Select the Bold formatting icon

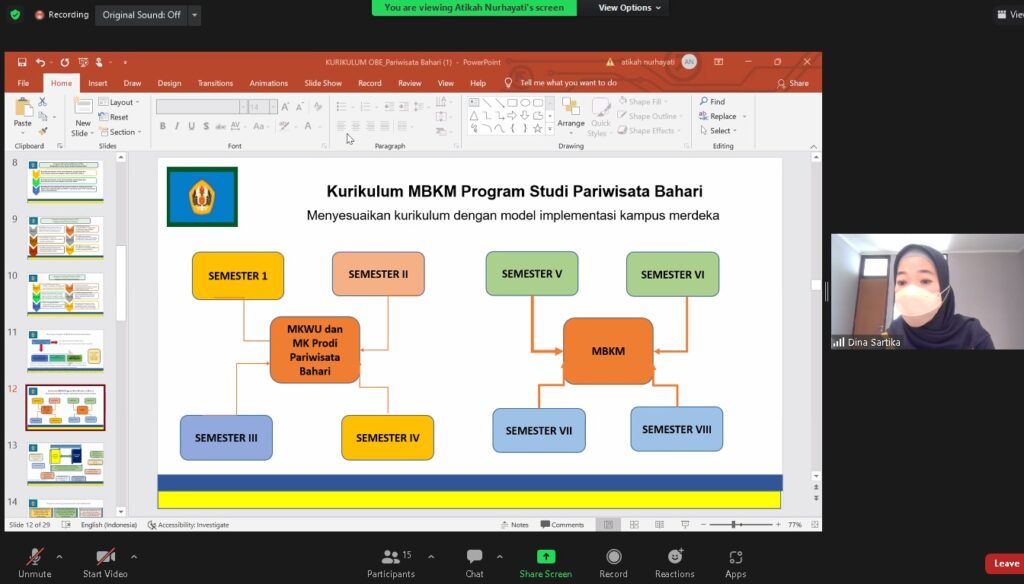(163, 125)
